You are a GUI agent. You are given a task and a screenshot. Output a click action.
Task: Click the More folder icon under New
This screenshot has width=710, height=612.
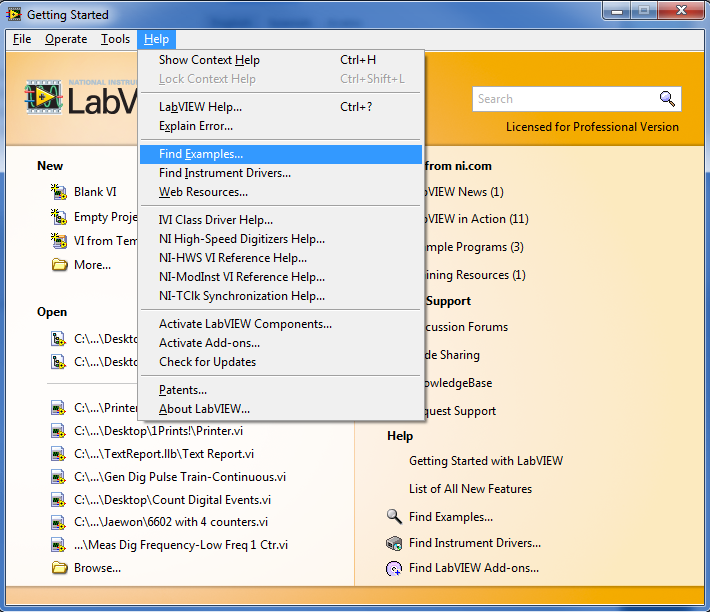coord(58,265)
